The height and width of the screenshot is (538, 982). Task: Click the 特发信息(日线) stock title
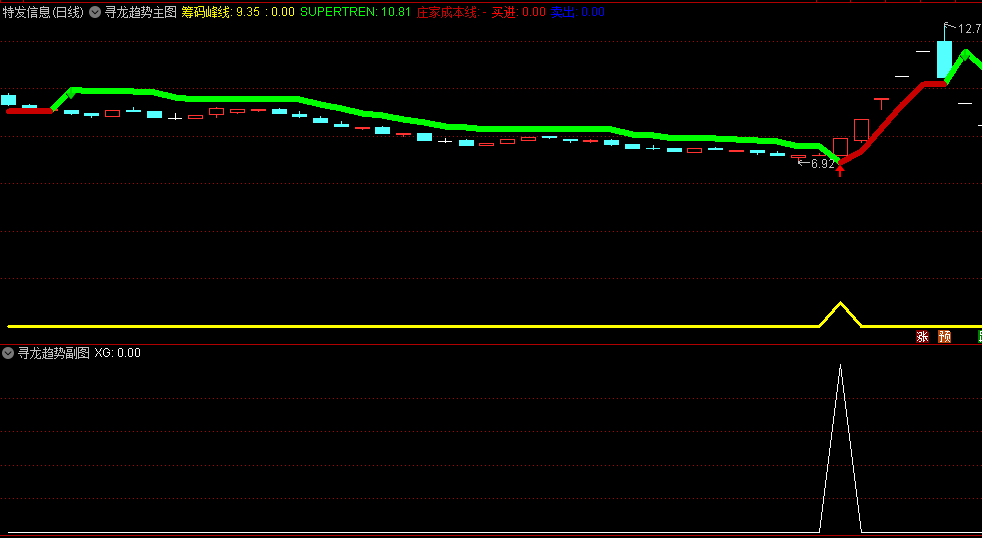[x=43, y=12]
